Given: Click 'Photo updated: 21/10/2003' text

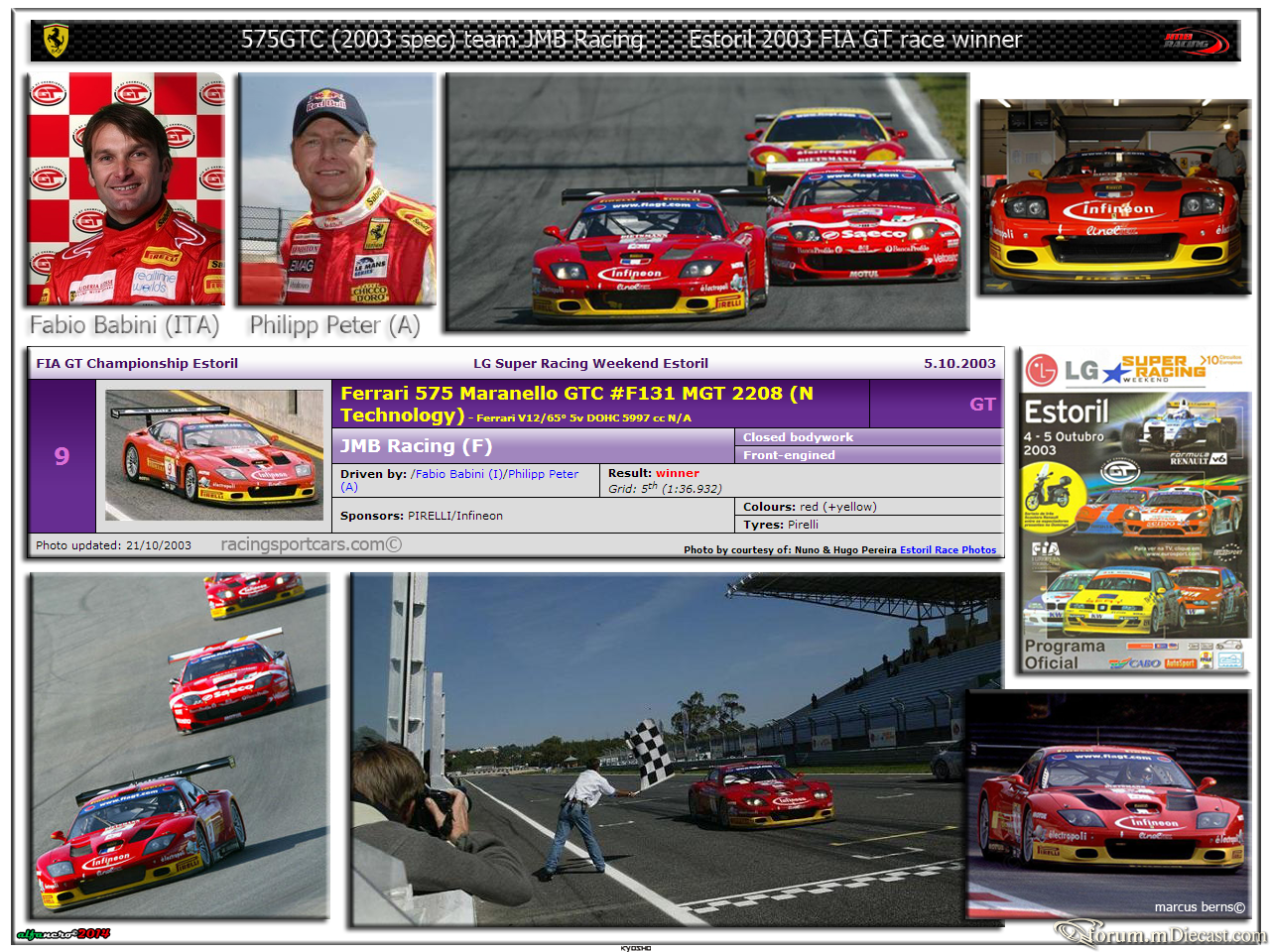Looking at the screenshot, I should (113, 545).
